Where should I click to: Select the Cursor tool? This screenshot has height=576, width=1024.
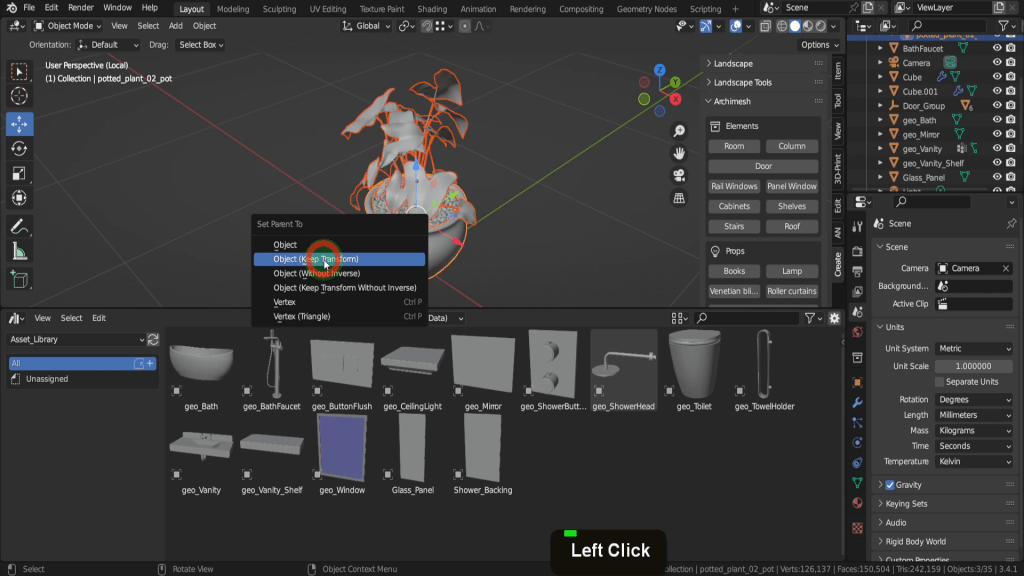click(19, 96)
